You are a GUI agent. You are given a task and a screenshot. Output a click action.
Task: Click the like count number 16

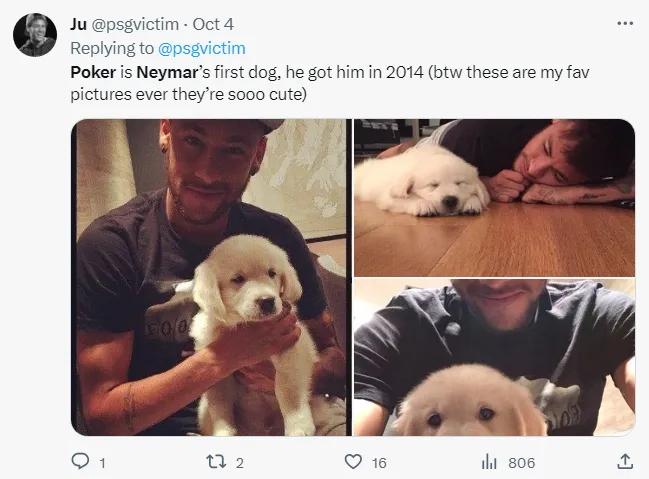(x=380, y=463)
